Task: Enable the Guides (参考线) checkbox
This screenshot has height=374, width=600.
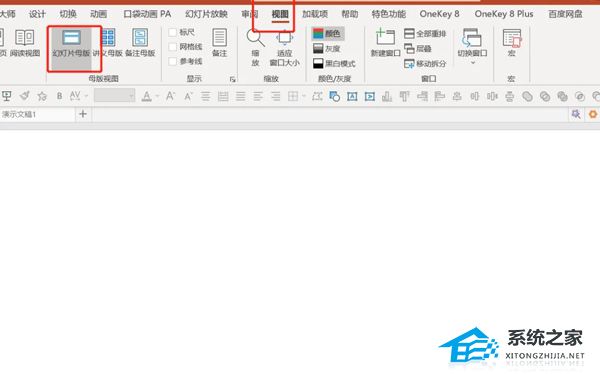Action: pos(173,61)
